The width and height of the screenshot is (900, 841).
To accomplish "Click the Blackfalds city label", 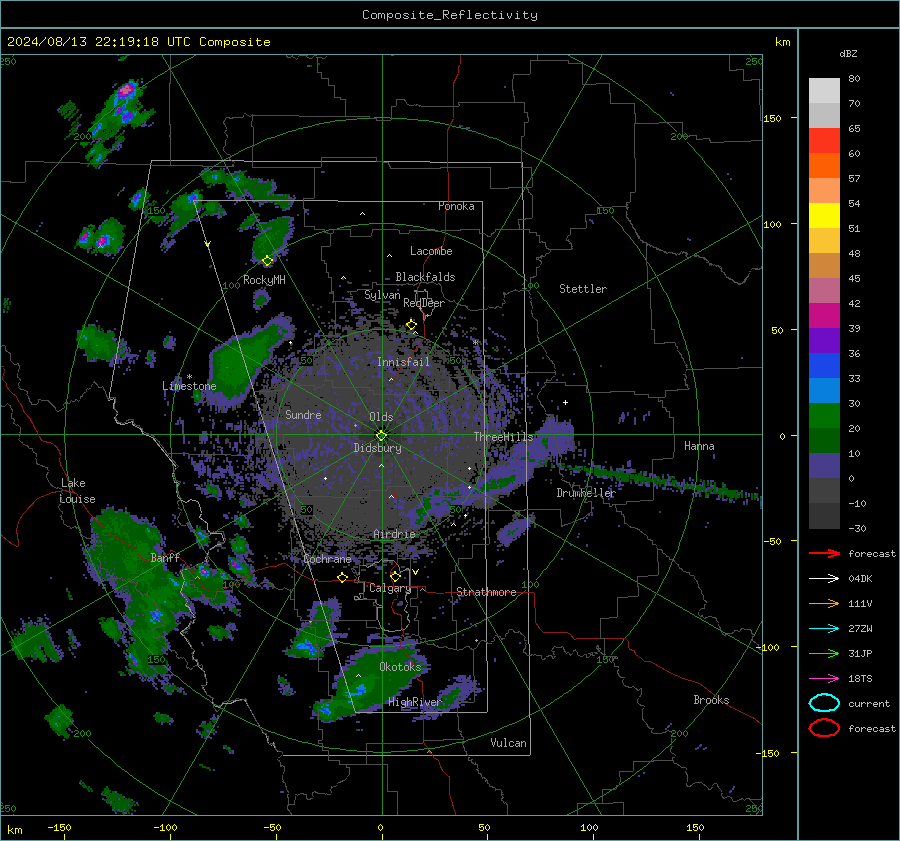I will point(425,277).
